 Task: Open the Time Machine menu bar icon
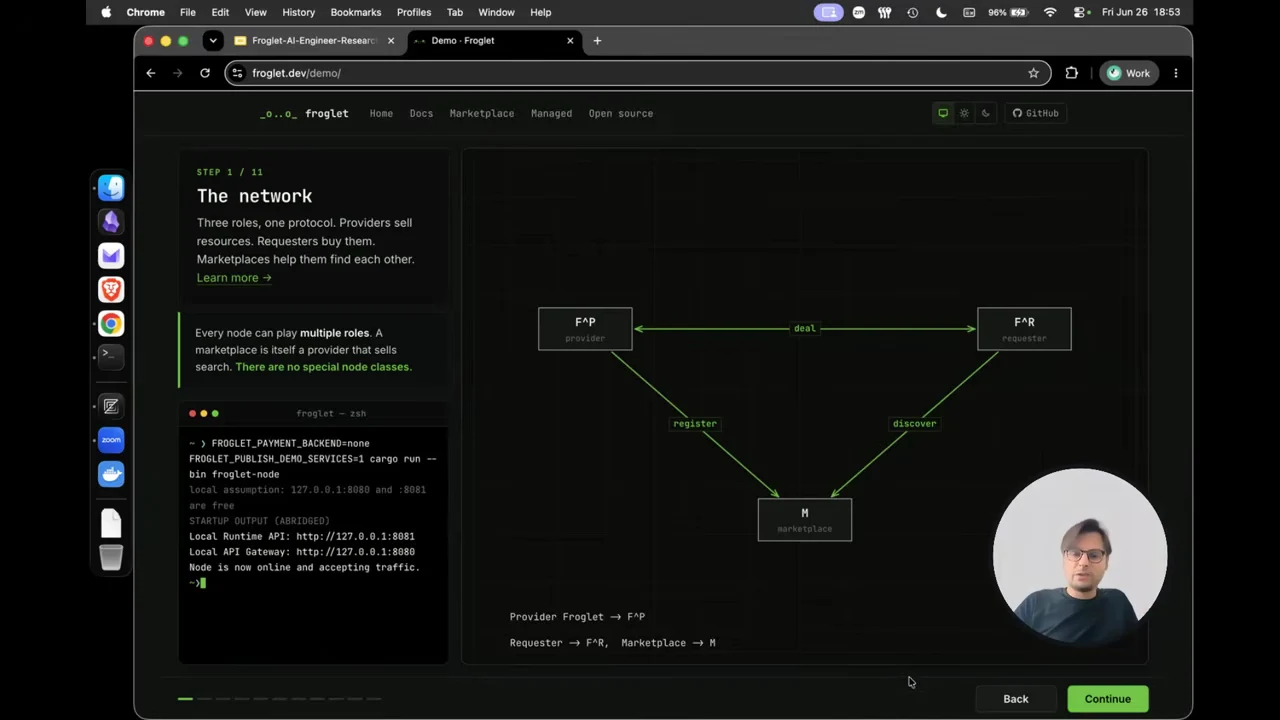(913, 12)
